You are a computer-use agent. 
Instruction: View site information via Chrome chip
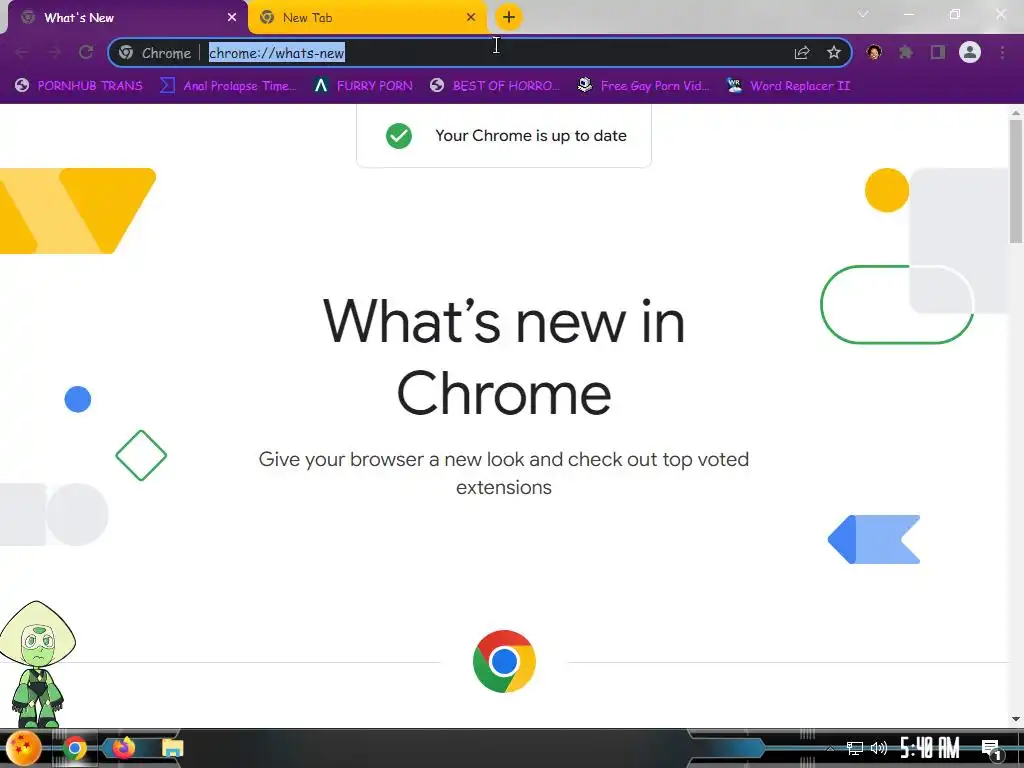coord(155,53)
